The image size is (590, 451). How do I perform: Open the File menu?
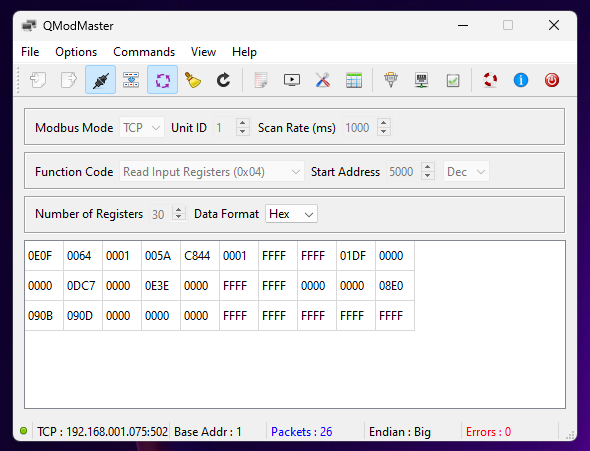tap(30, 52)
